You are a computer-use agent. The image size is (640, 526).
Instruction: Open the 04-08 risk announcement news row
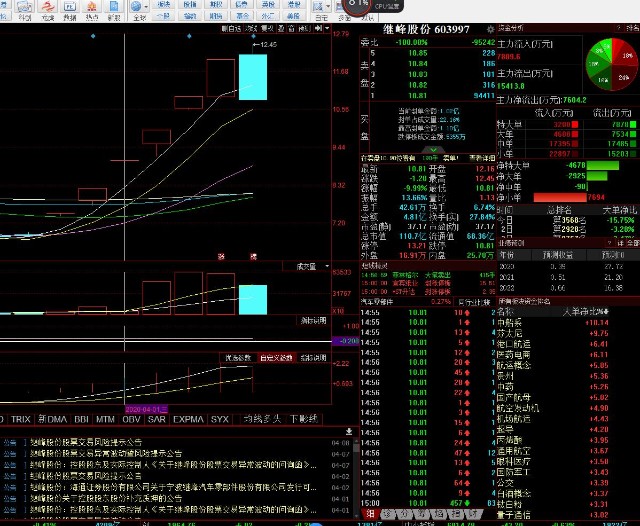pos(176,442)
